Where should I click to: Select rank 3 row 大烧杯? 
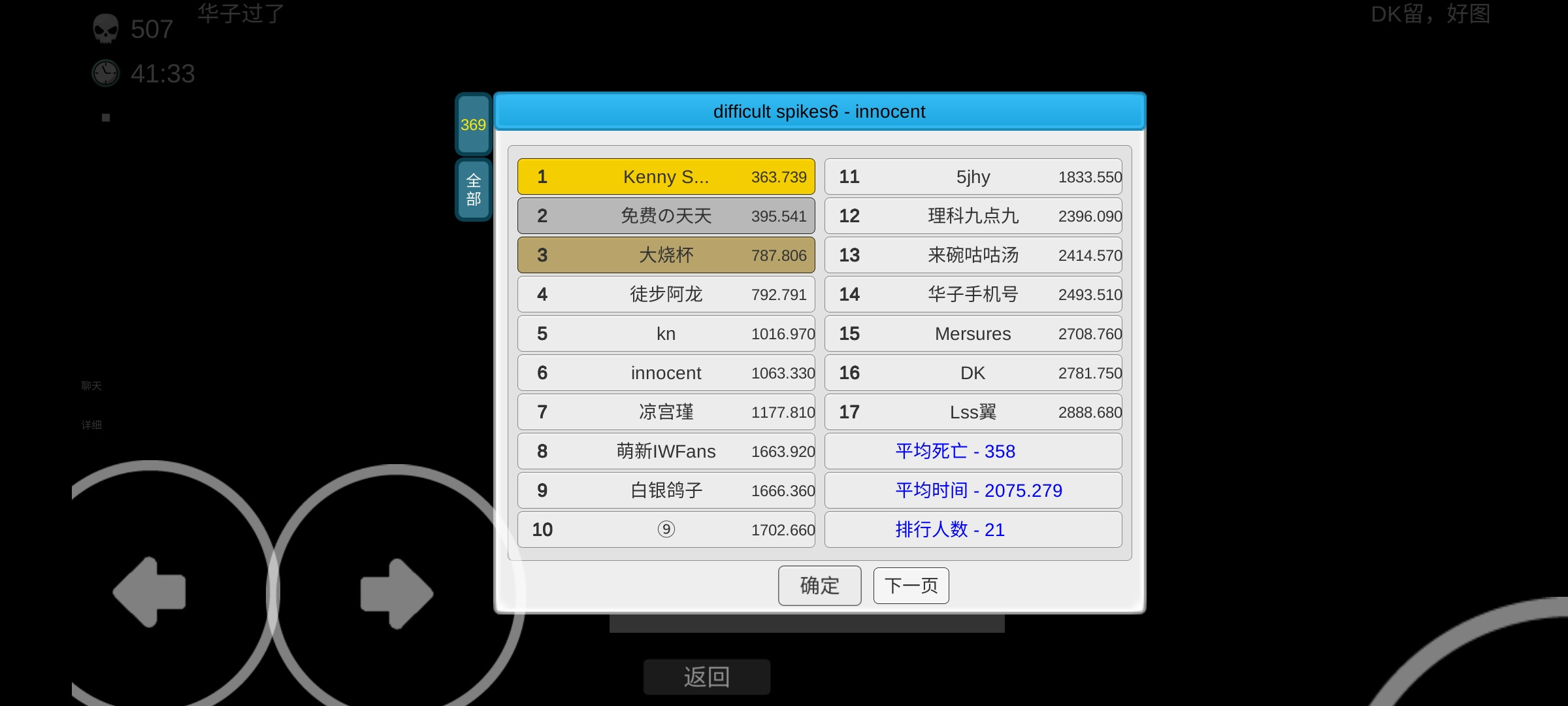tap(666, 255)
